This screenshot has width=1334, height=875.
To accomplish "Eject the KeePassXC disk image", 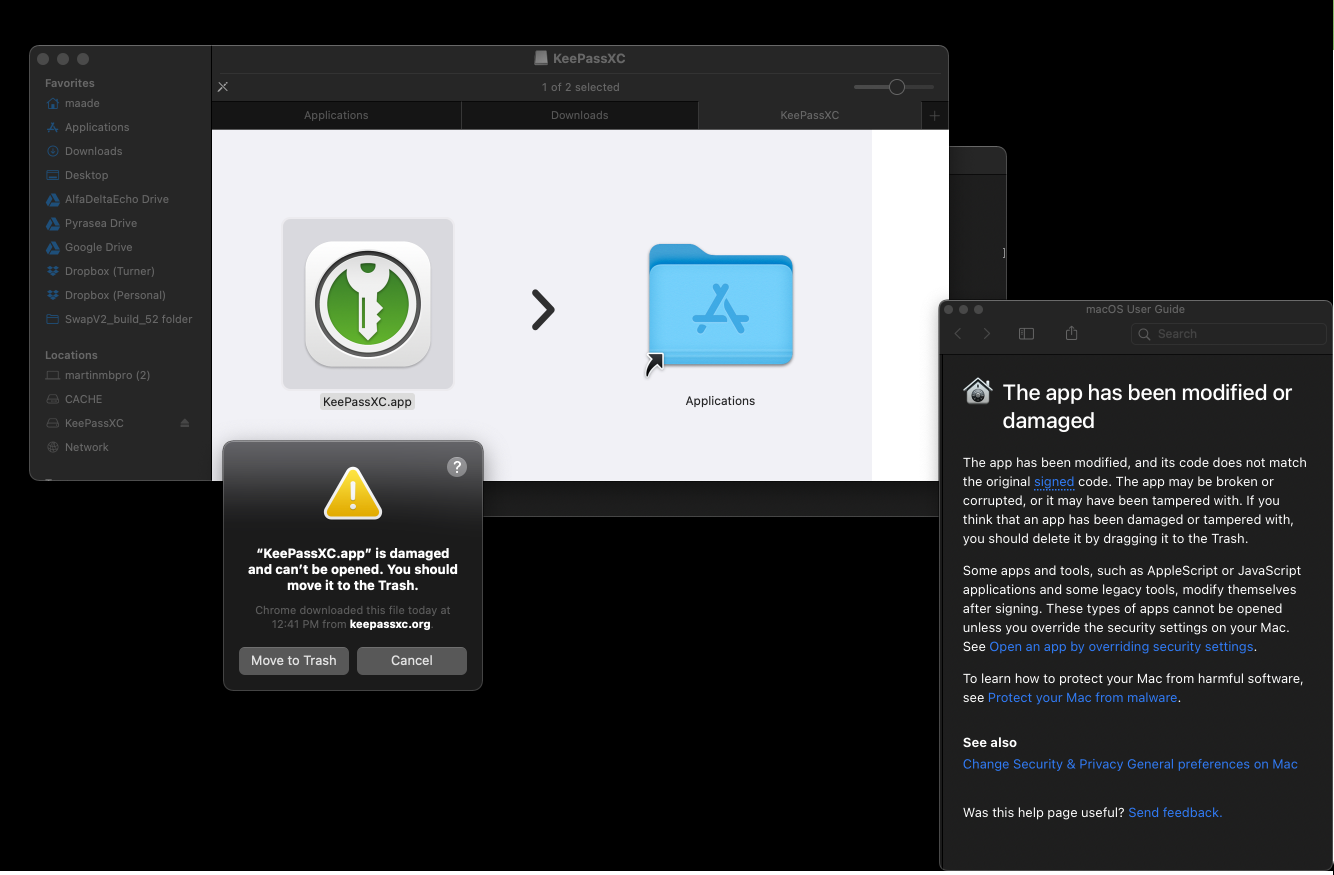I will pyautogui.click(x=184, y=423).
